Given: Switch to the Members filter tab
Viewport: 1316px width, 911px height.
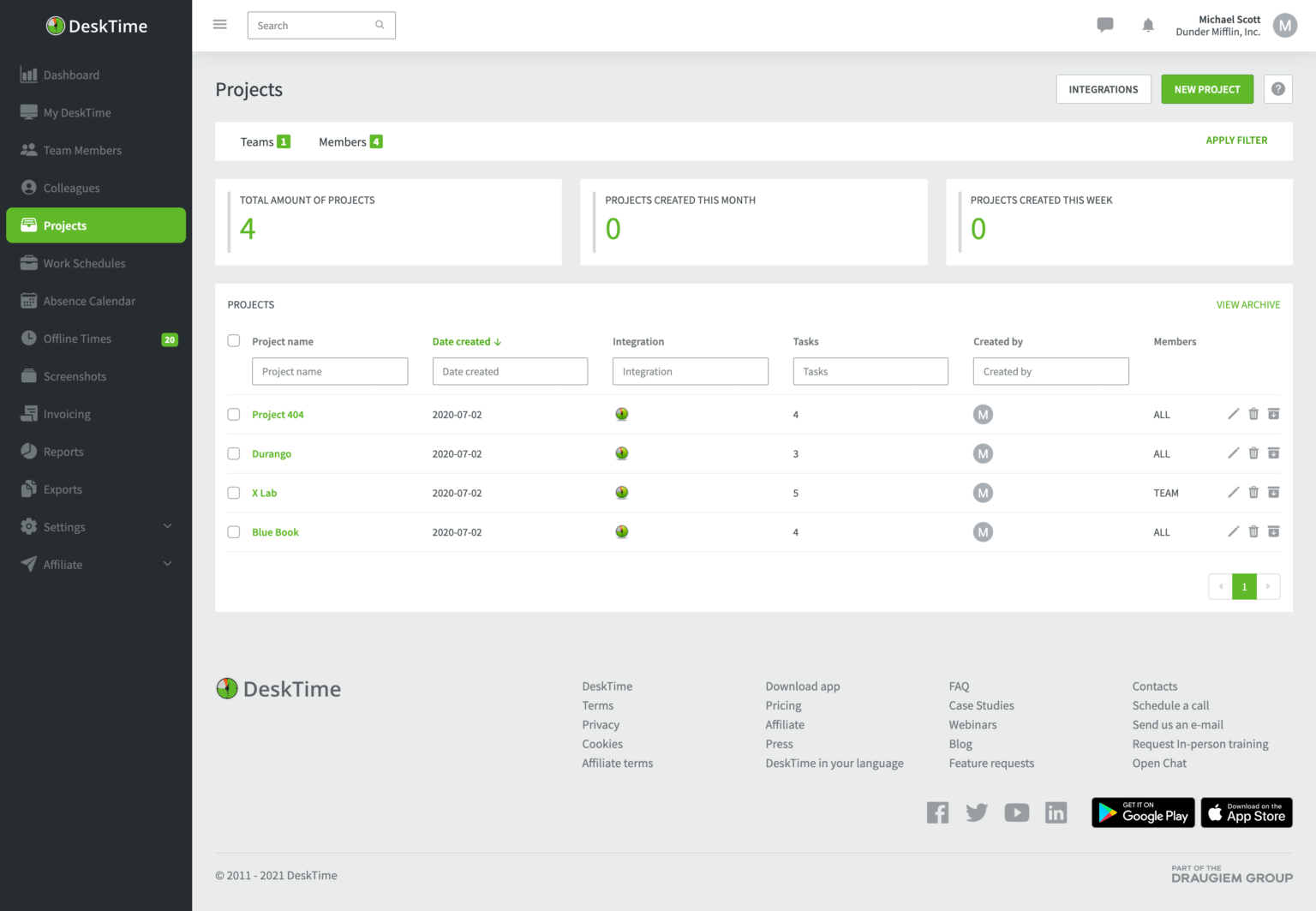Looking at the screenshot, I should (342, 141).
